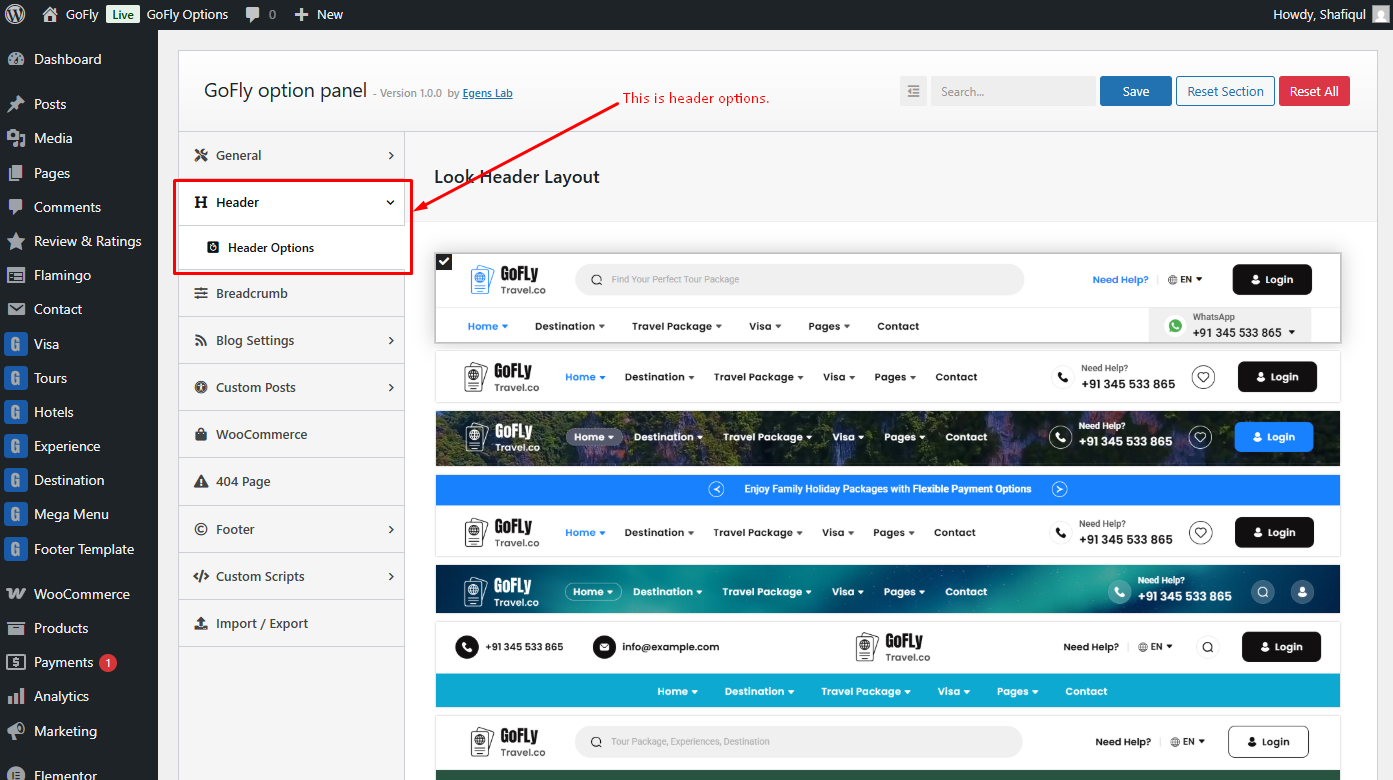The width and height of the screenshot is (1393, 780).
Task: Click the 404 Page warning triangle icon
Action: pos(201,481)
